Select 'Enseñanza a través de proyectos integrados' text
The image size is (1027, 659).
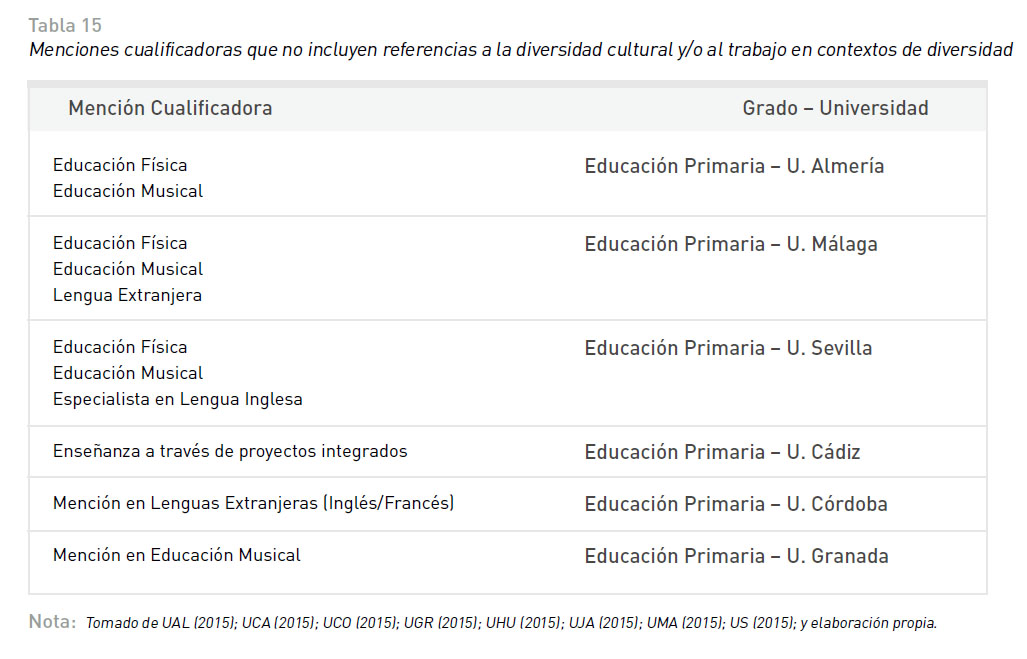[230, 451]
